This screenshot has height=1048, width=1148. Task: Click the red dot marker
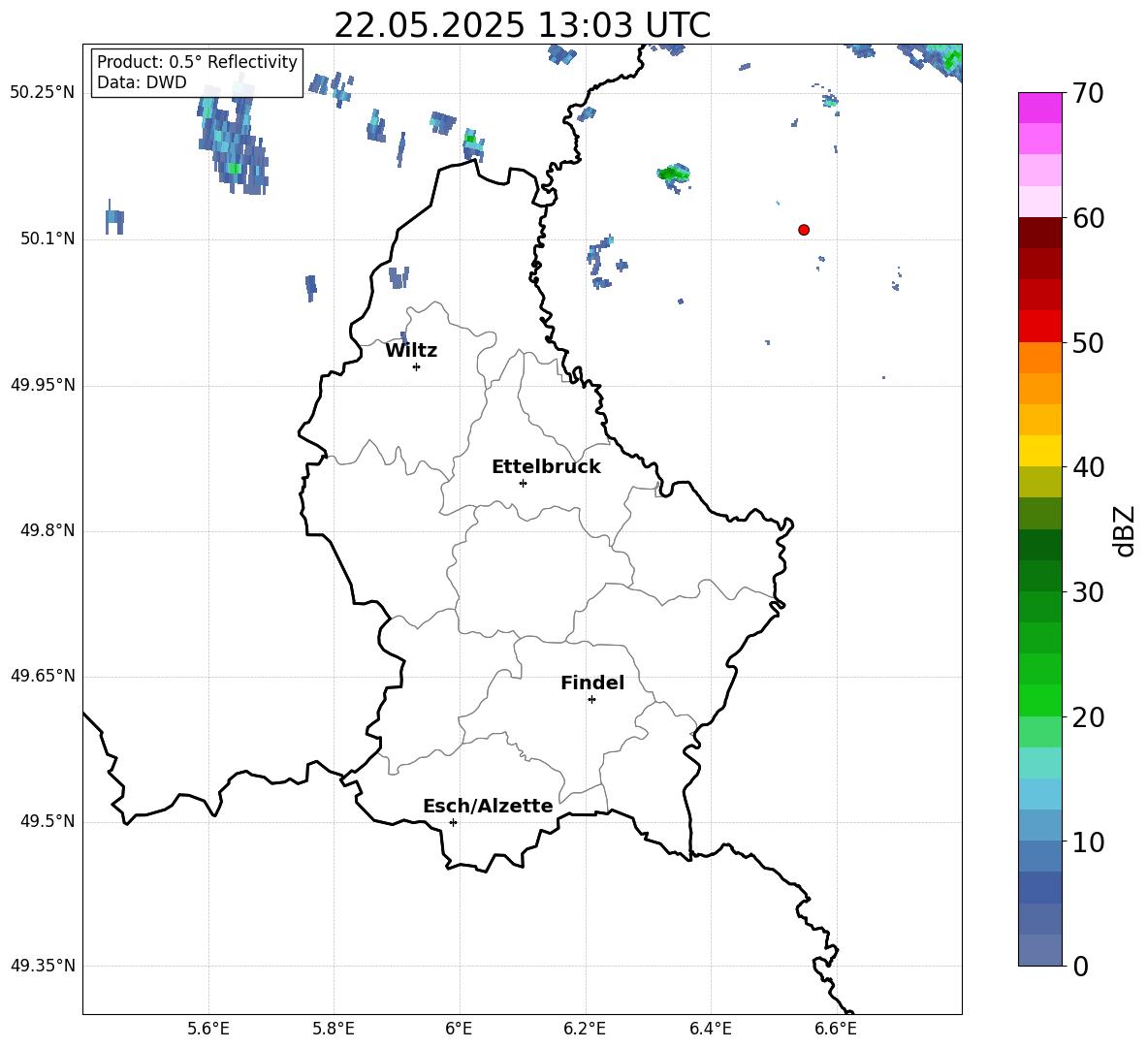tap(803, 230)
